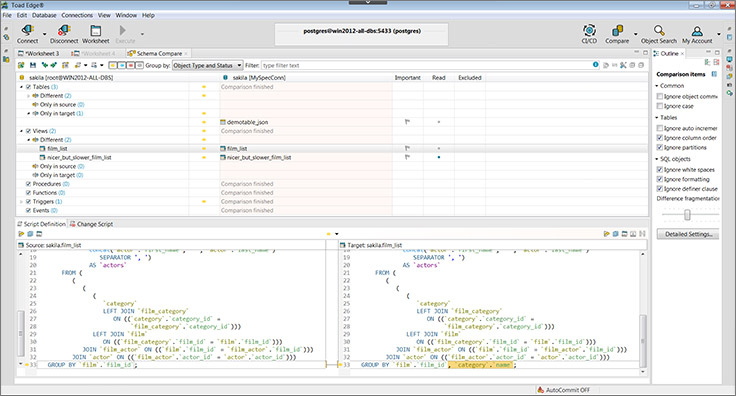
Task: Click the save icon in compare toolbar
Action: click(33, 65)
